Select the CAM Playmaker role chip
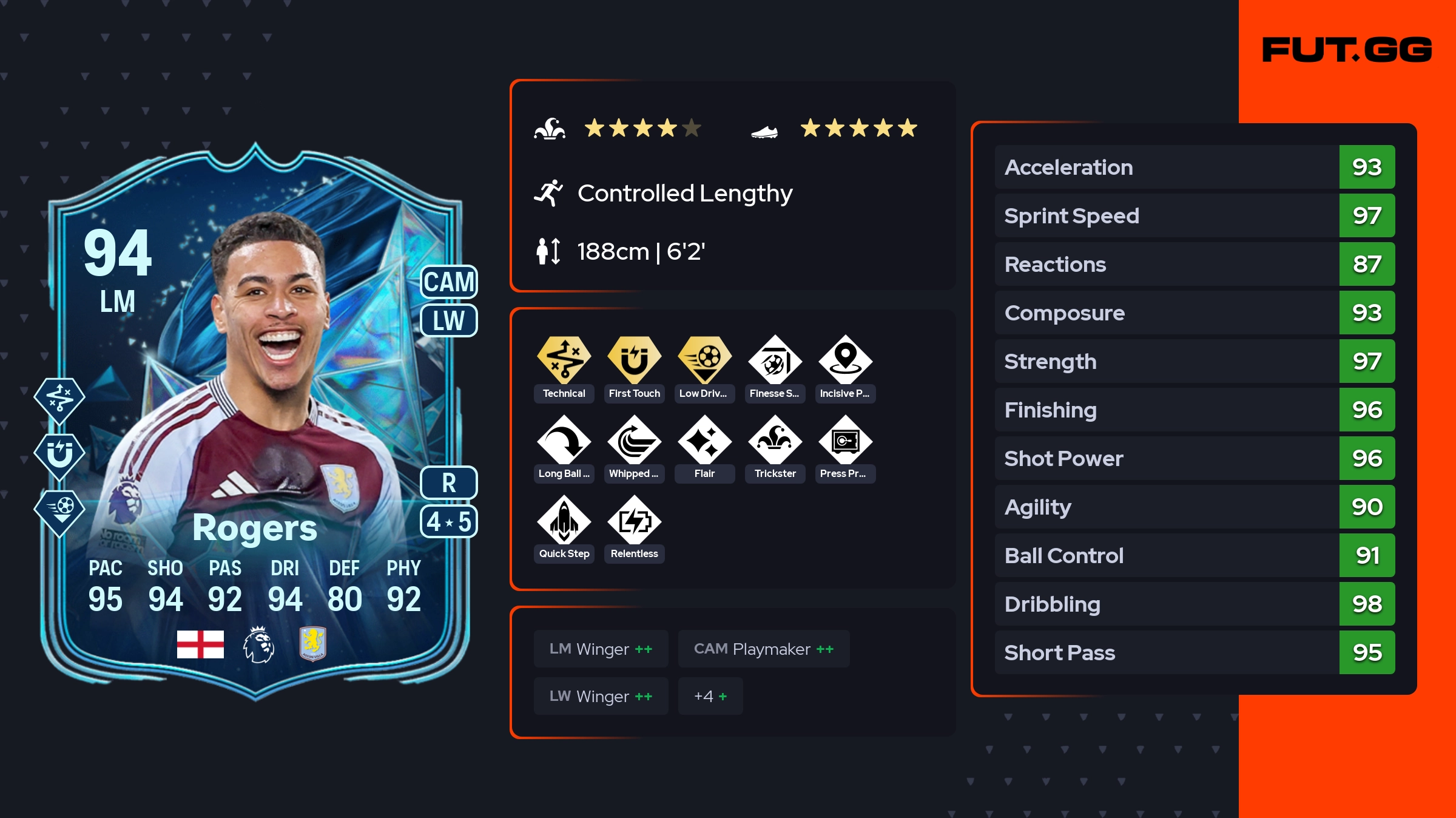This screenshot has width=1456, height=818. [764, 649]
